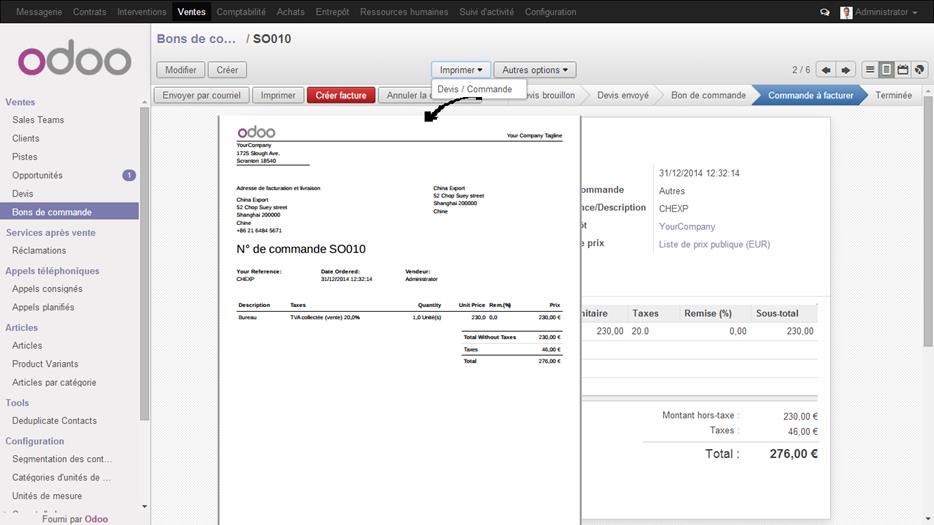Click the sidebar vertical scrollbar thumb
934x525 pixels.
click(x=144, y=264)
